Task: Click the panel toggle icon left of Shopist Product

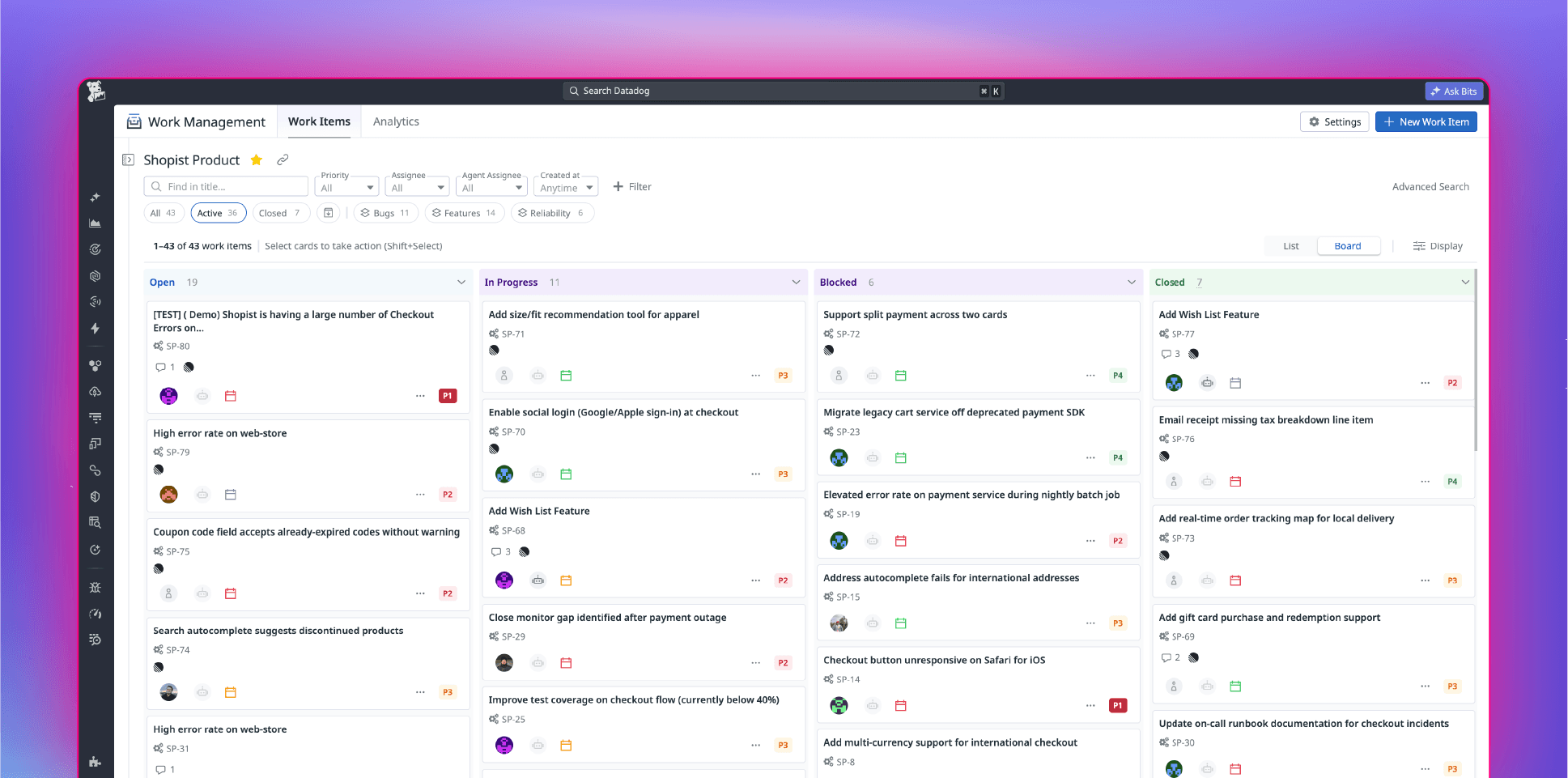Action: point(128,159)
